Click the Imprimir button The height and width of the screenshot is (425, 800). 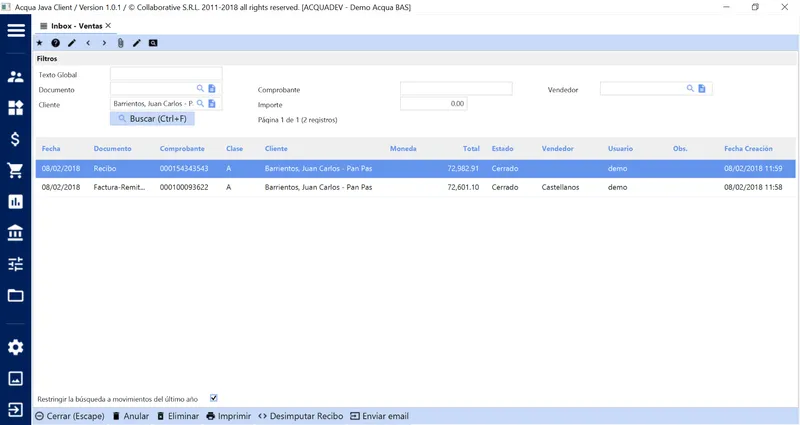(x=229, y=416)
